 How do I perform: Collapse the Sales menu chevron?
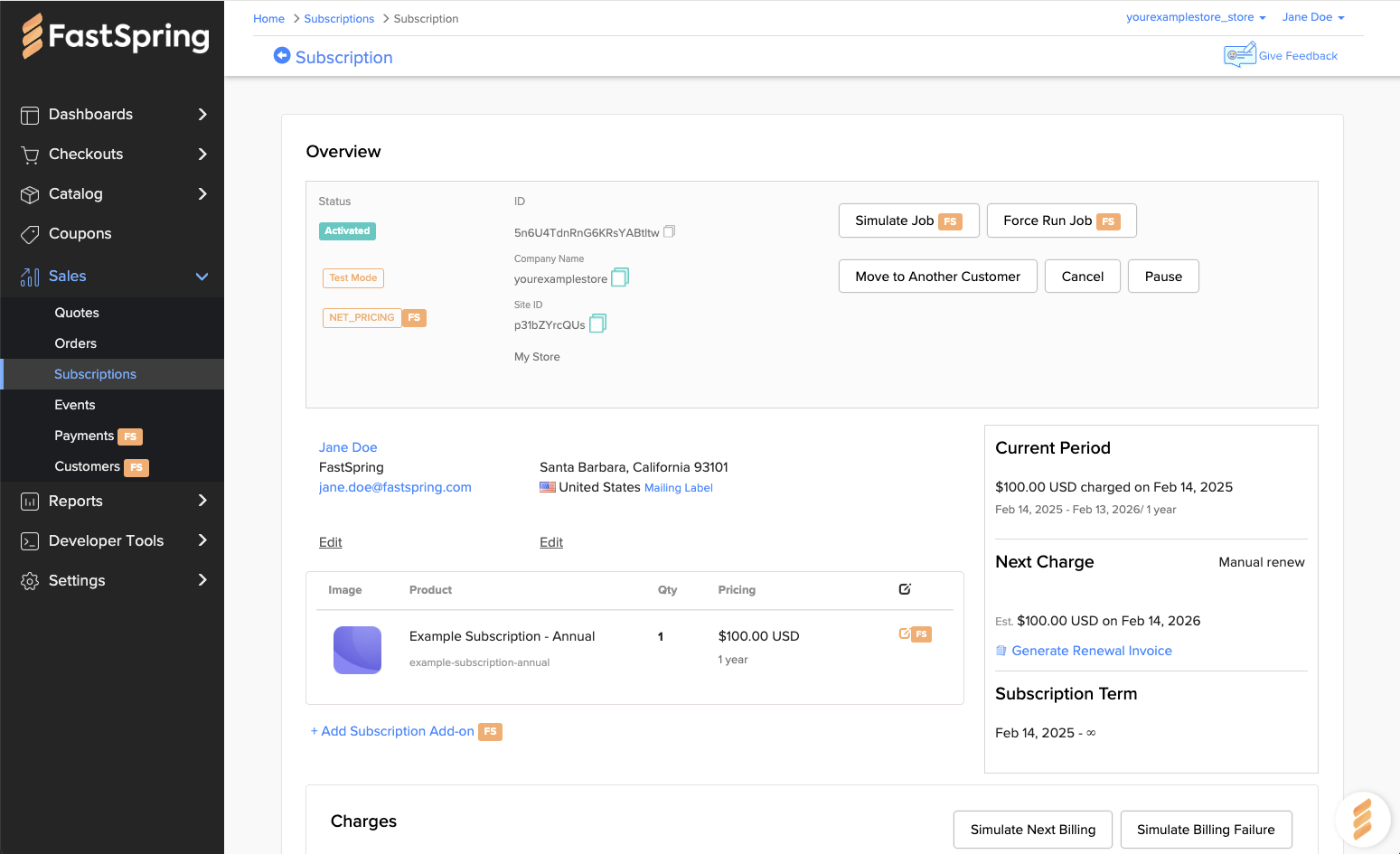(202, 277)
